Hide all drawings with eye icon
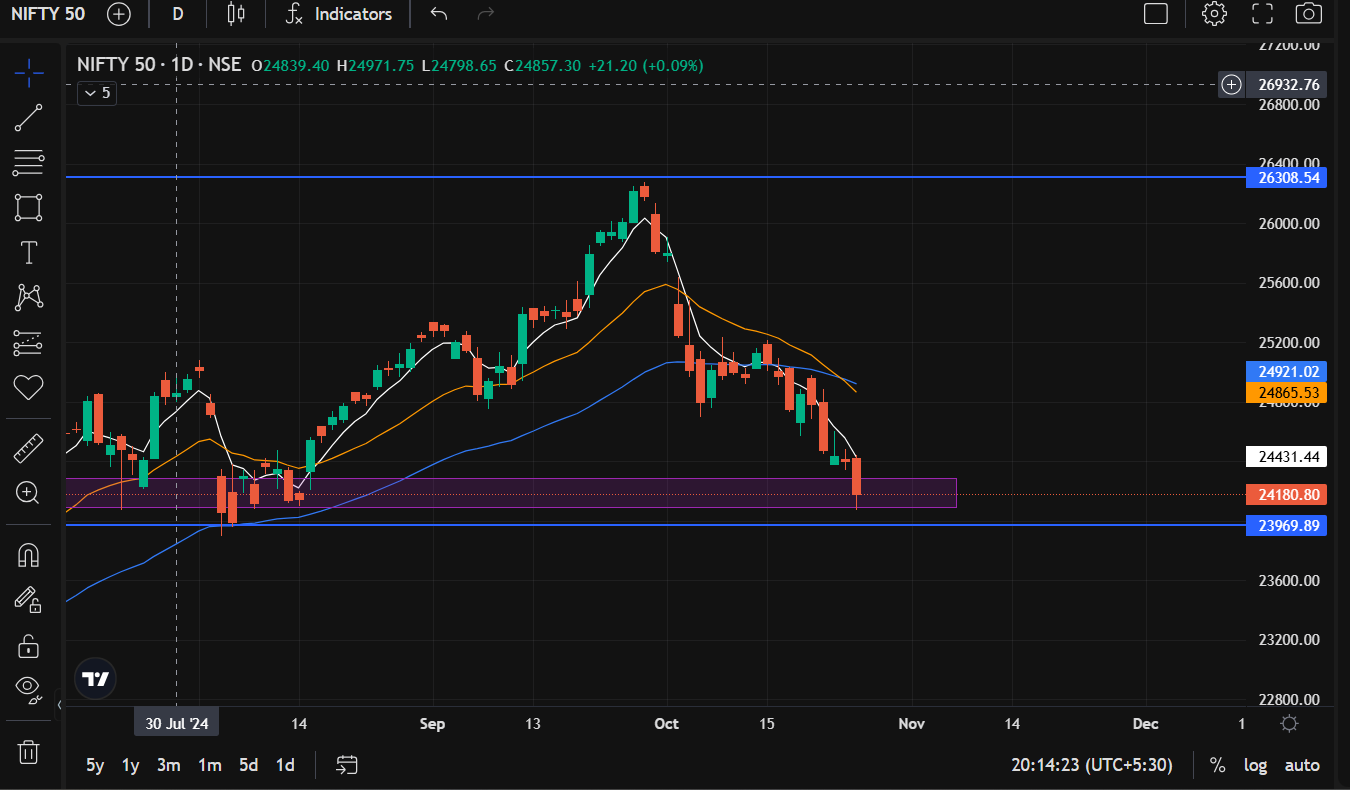Viewport: 1350px width, 790px height. tap(29, 688)
